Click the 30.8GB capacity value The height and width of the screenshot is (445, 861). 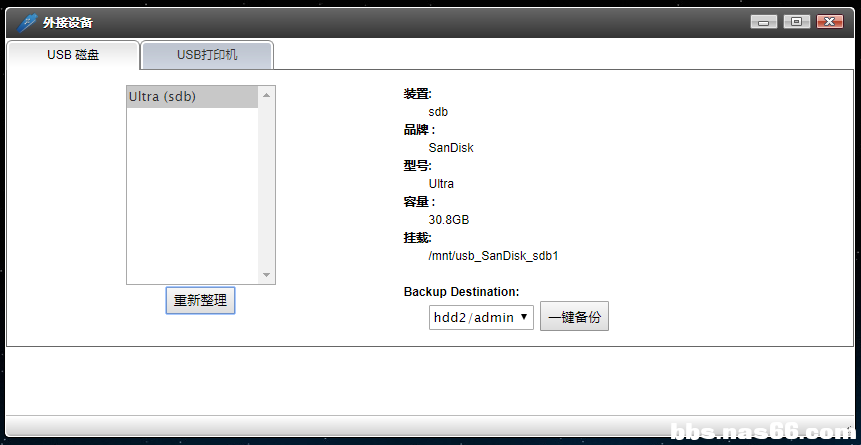449,220
